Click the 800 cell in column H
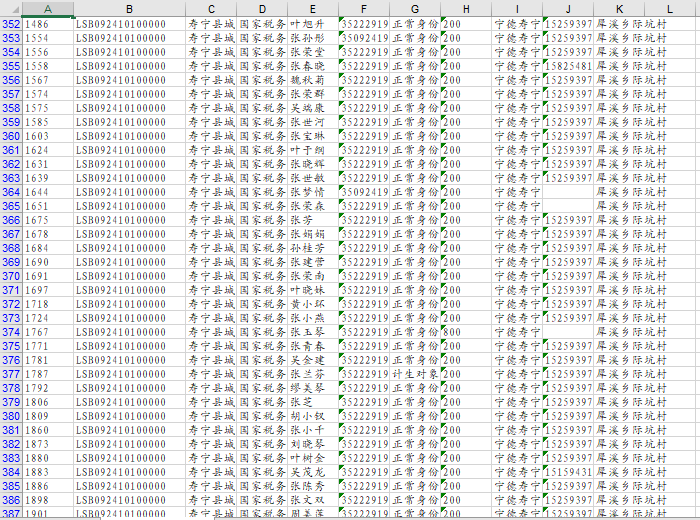The width and height of the screenshot is (700, 520). (x=466, y=332)
